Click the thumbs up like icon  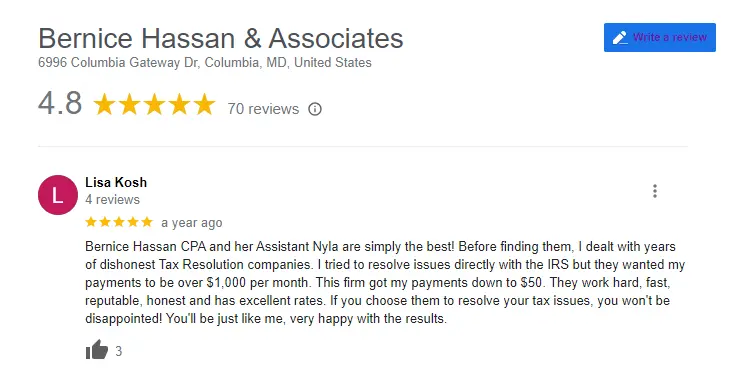pyautogui.click(x=97, y=350)
